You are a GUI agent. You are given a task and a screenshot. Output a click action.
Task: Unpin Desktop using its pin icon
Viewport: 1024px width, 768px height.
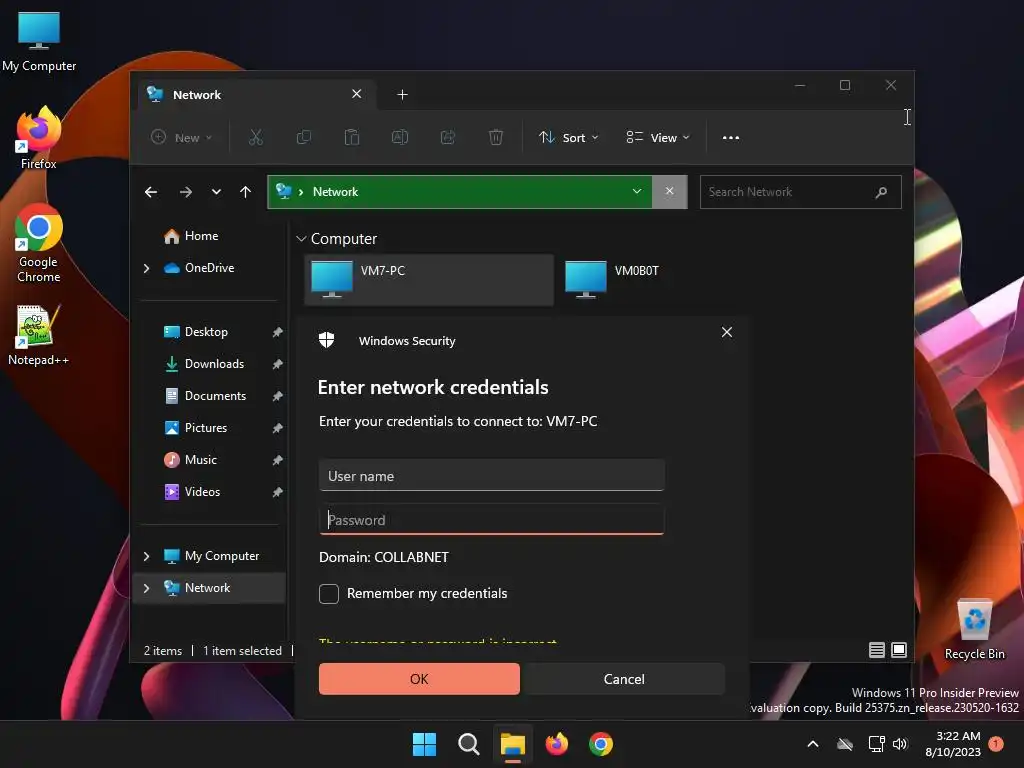click(x=278, y=332)
